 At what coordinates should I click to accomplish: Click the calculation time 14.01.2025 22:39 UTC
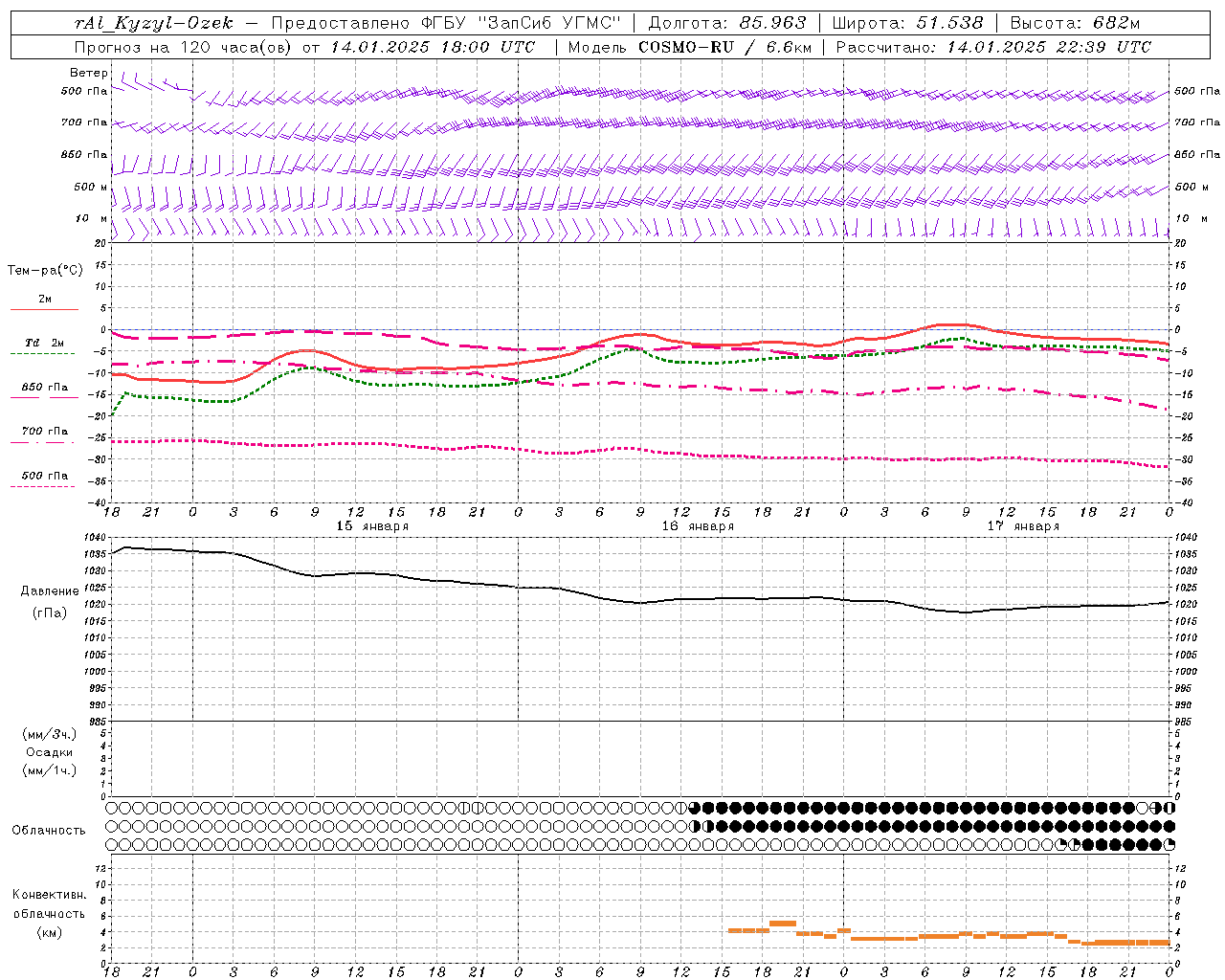(1049, 47)
